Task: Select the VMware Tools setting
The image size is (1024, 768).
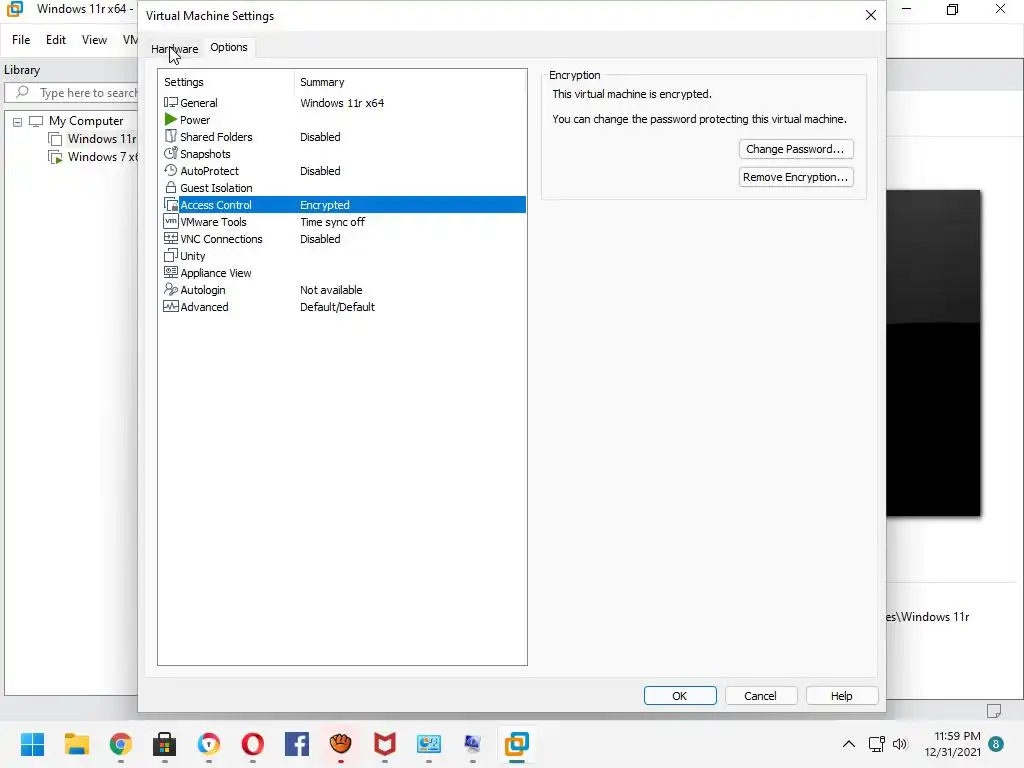Action: tap(344, 221)
